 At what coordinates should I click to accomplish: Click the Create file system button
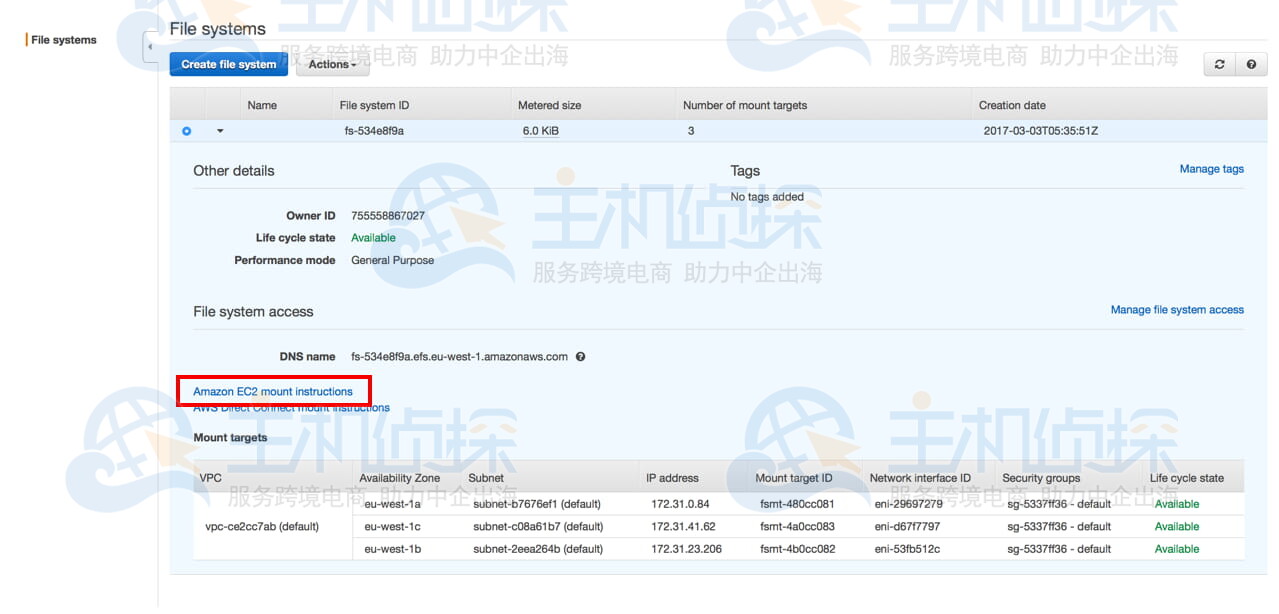click(228, 64)
